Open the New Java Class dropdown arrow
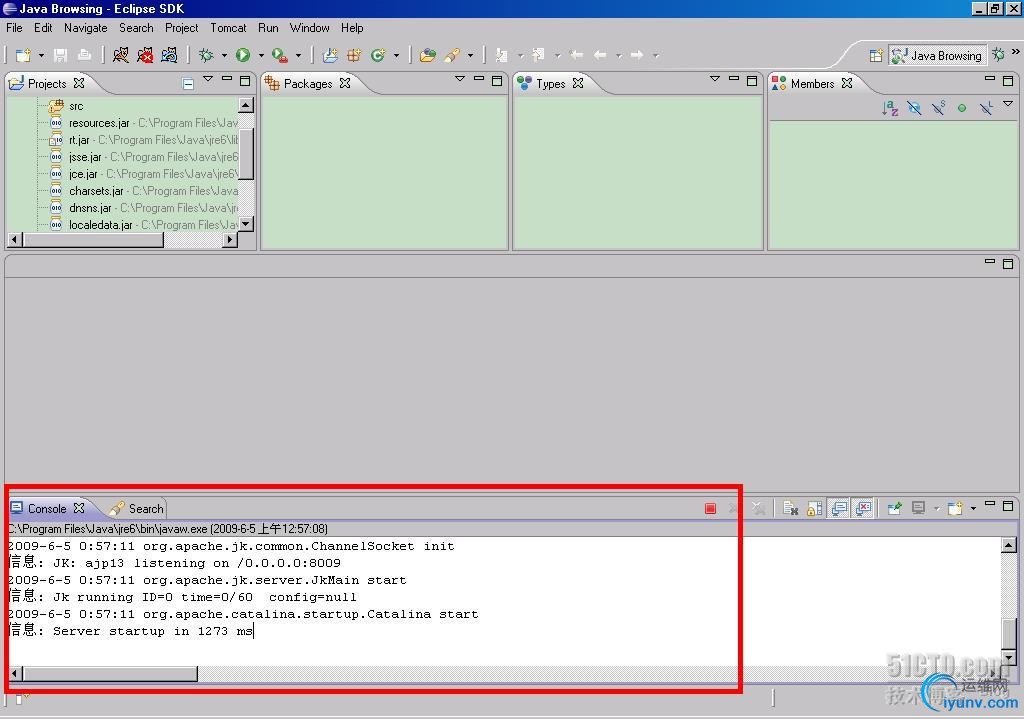1024x719 pixels. 396,56
